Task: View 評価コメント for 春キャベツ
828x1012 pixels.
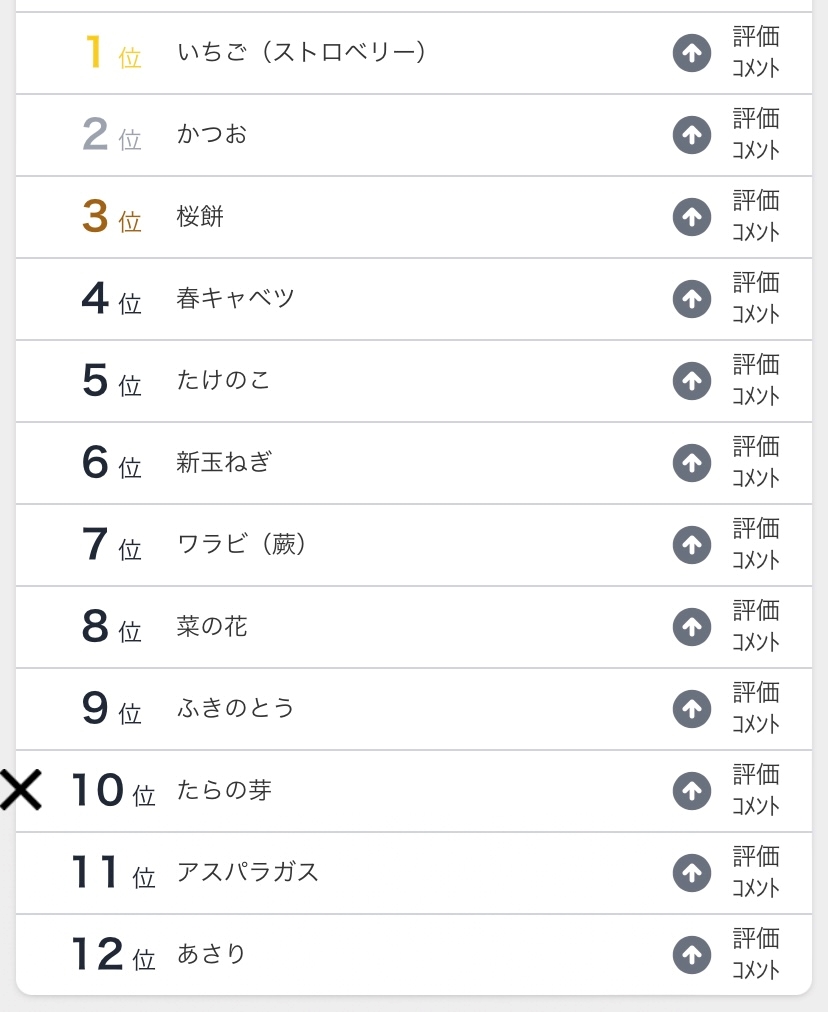Action: point(755,299)
